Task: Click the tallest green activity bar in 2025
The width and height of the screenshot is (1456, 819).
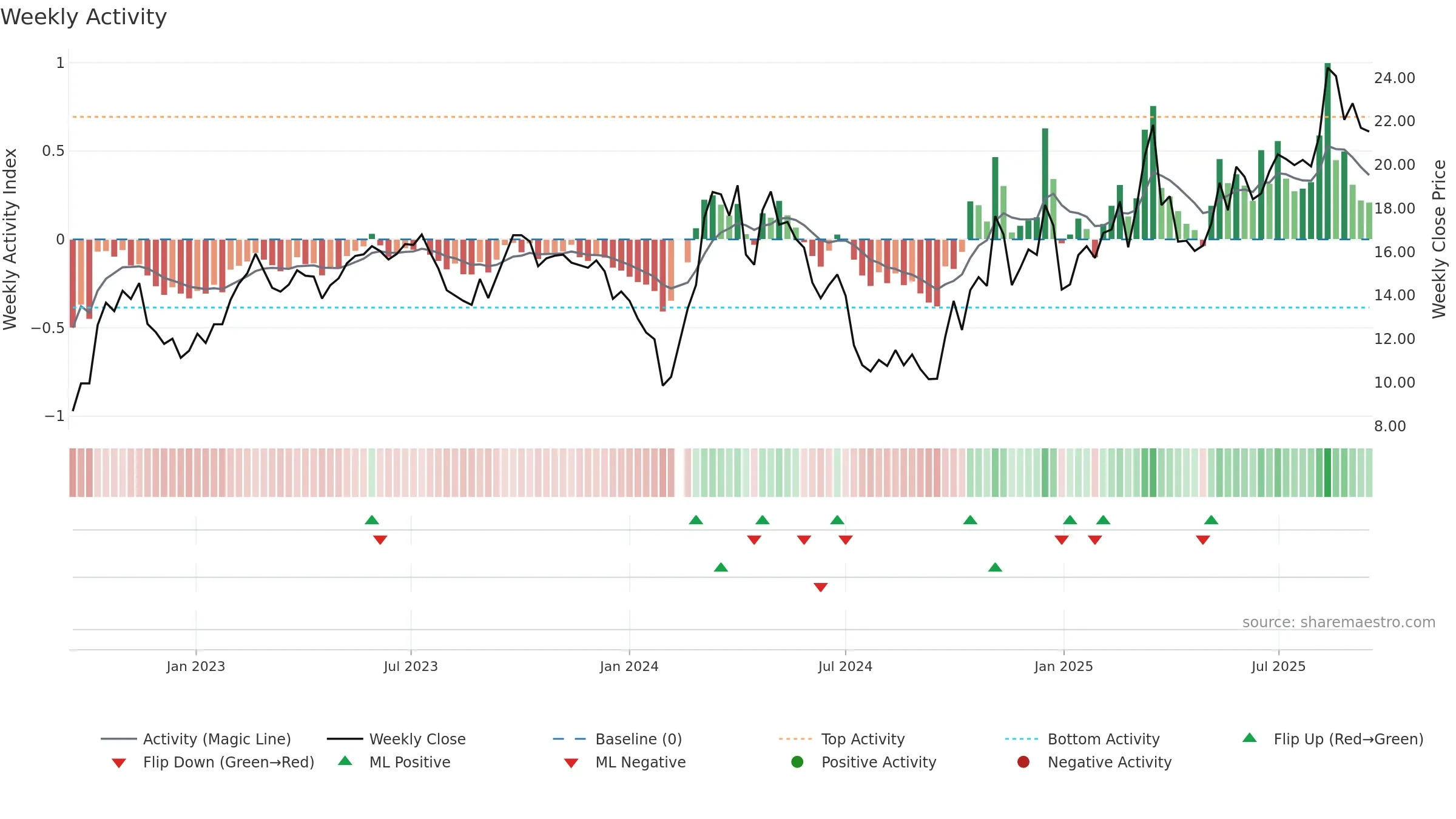Action: pos(1327,151)
